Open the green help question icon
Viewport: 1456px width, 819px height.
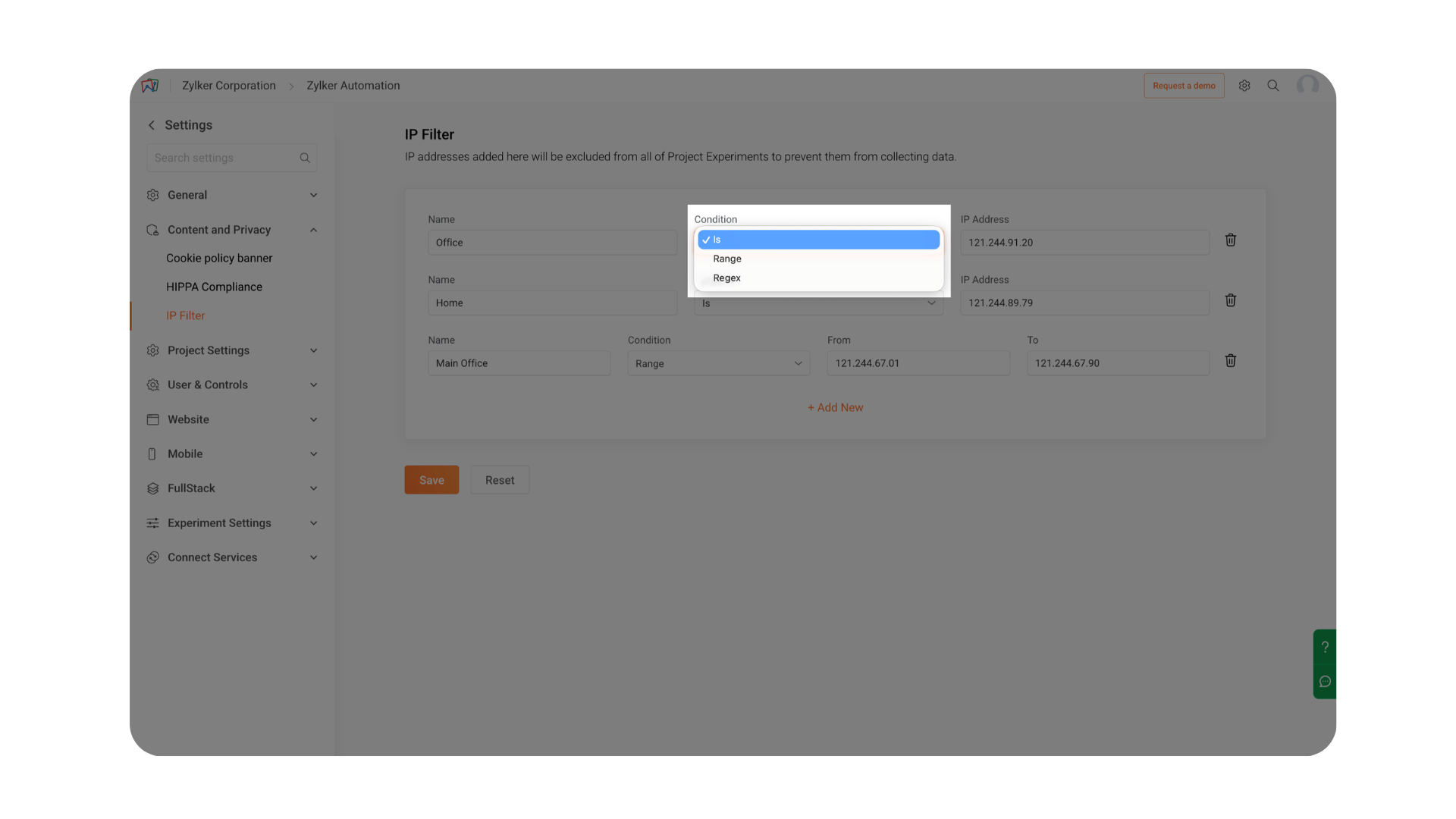(x=1325, y=647)
